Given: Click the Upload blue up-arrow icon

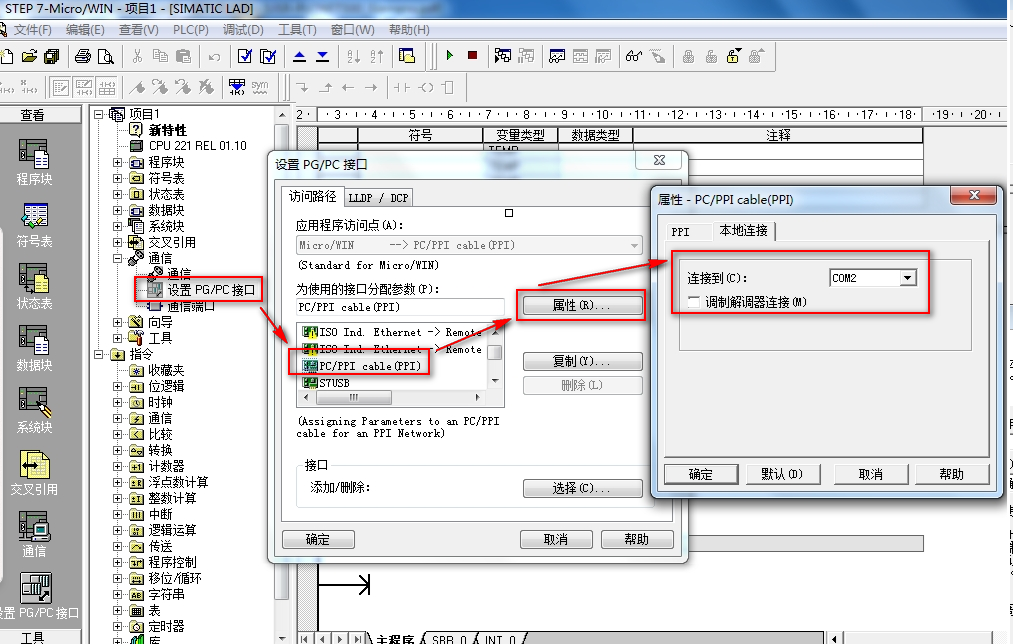Looking at the screenshot, I should [299, 57].
